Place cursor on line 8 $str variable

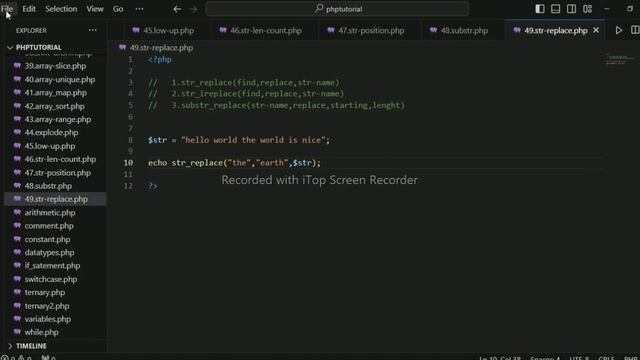158,140
